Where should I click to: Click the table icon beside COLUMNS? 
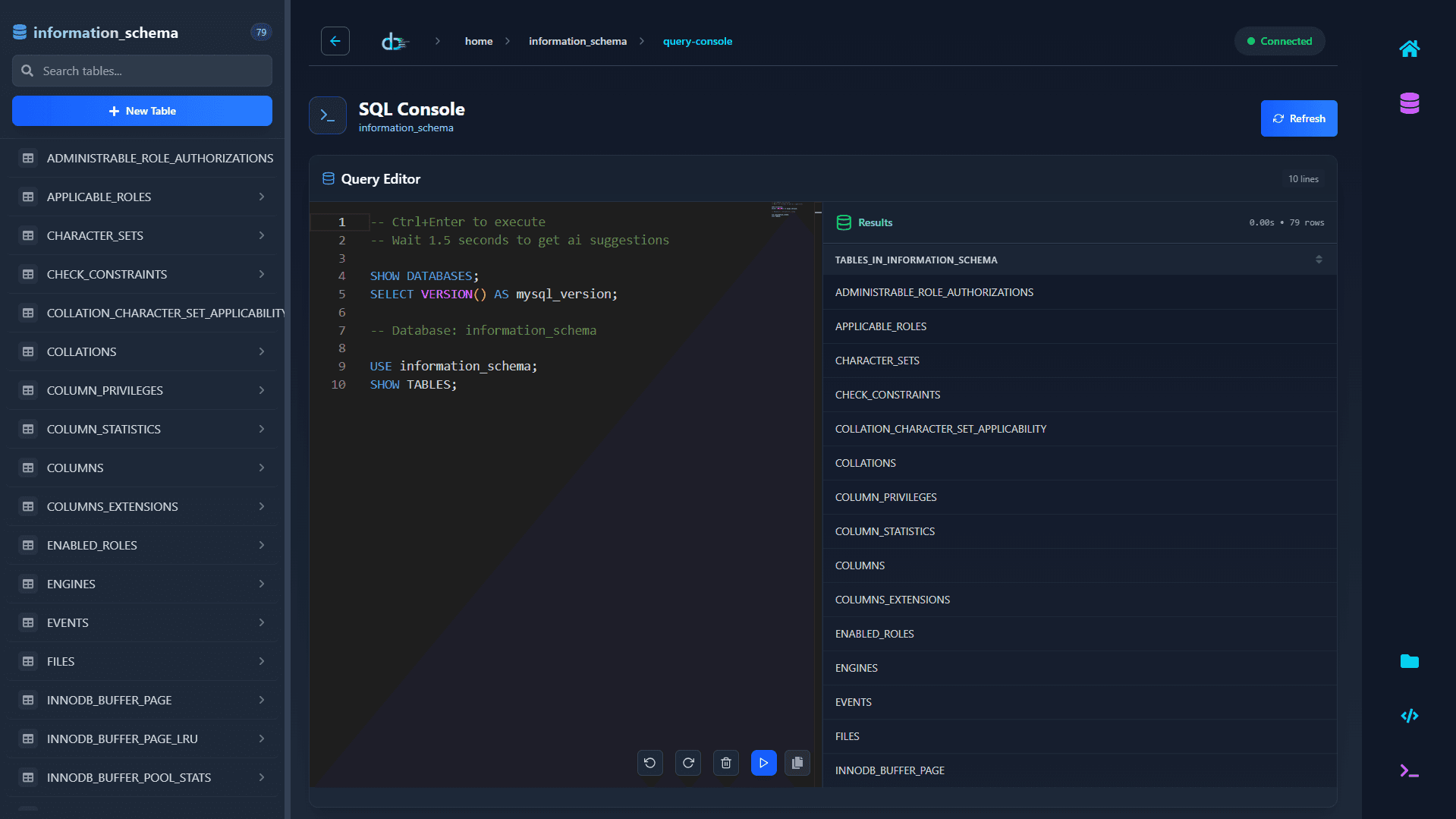tap(28, 468)
